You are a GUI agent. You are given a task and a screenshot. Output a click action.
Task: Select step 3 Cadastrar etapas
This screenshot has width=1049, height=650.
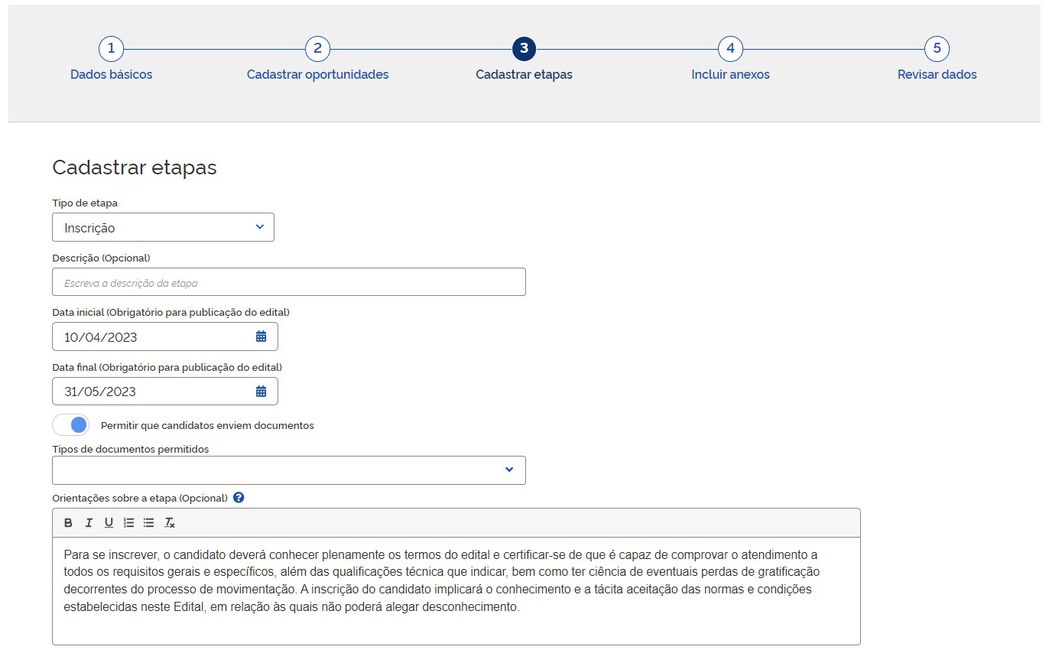click(x=524, y=49)
